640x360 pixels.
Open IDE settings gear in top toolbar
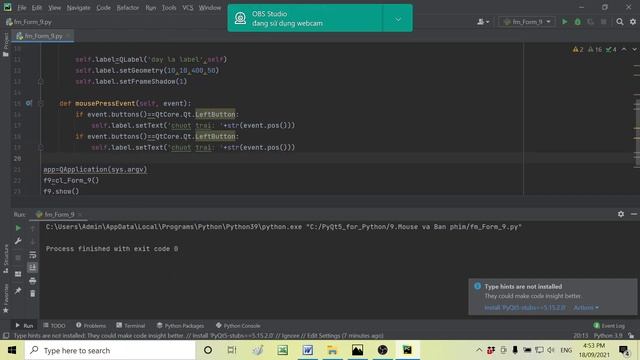[x=633, y=22]
